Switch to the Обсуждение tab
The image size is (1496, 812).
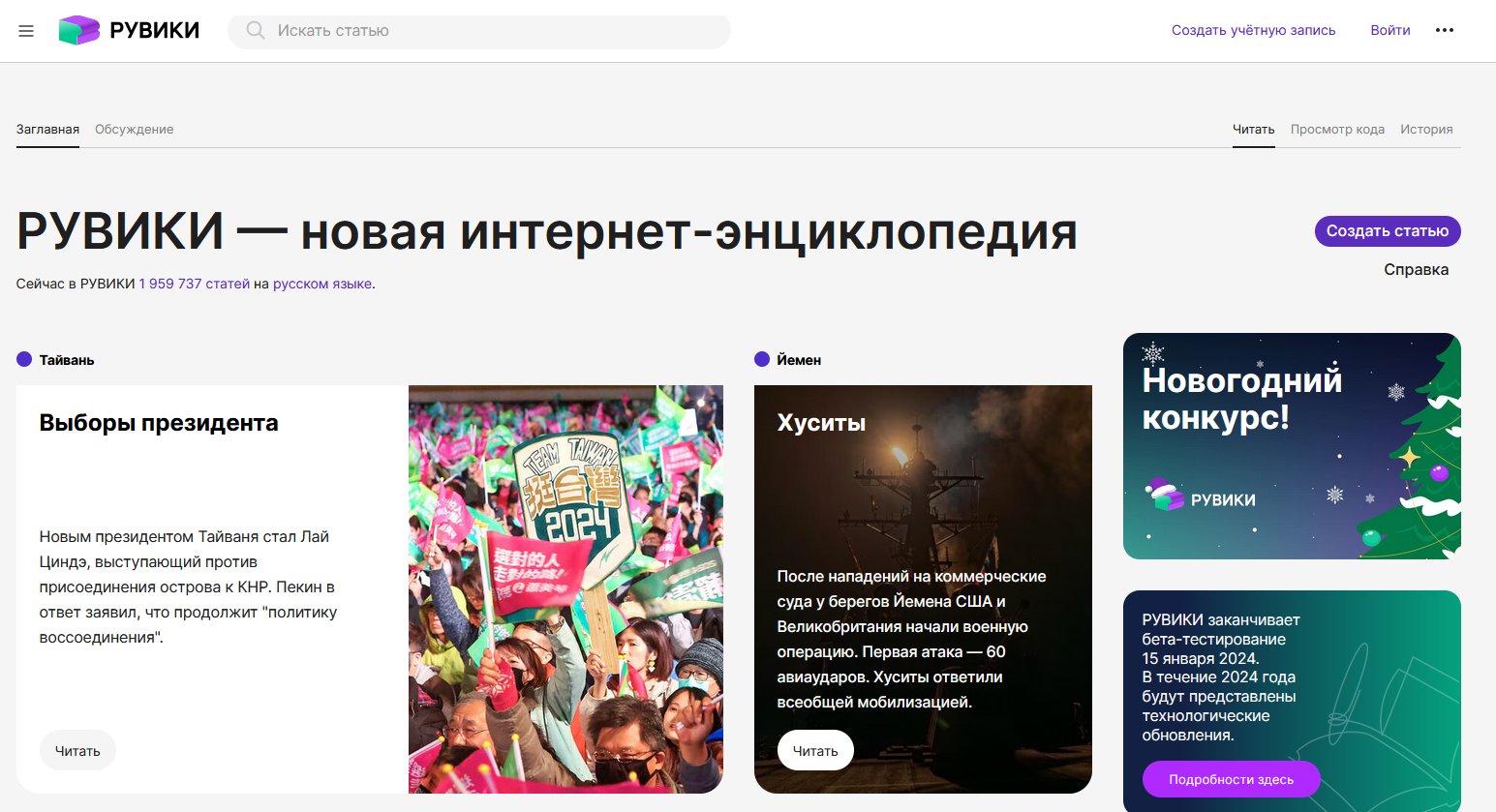click(x=134, y=129)
